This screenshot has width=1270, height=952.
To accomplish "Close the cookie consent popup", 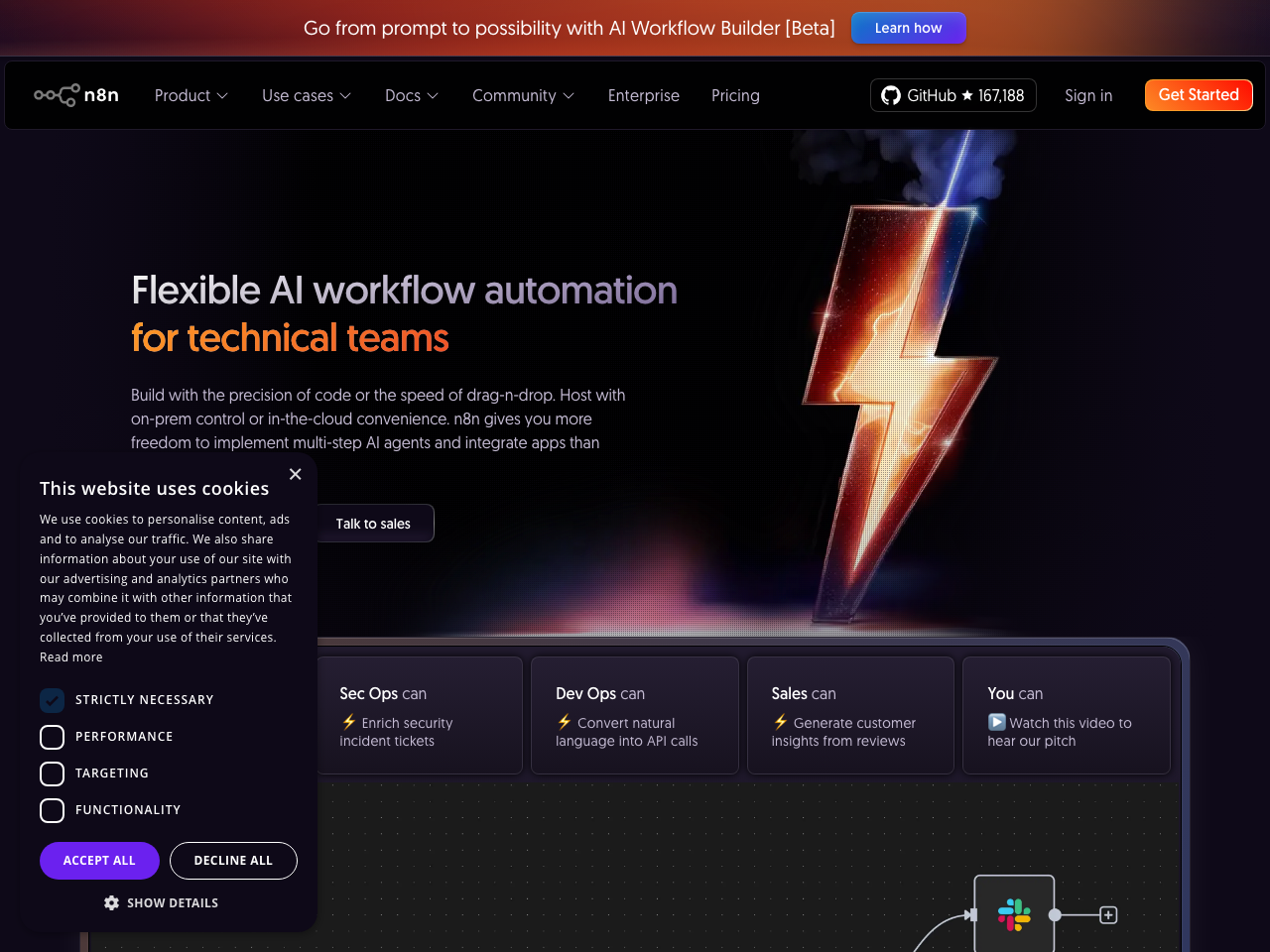I will tap(295, 474).
